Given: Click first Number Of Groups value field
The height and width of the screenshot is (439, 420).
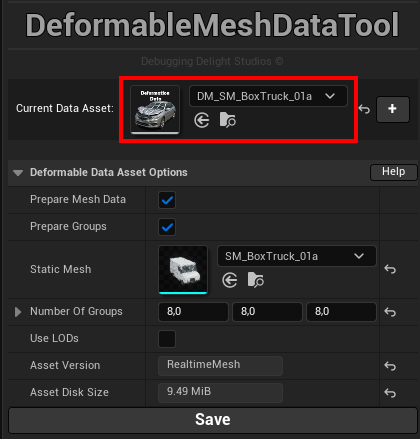Looking at the screenshot, I should point(193,312).
